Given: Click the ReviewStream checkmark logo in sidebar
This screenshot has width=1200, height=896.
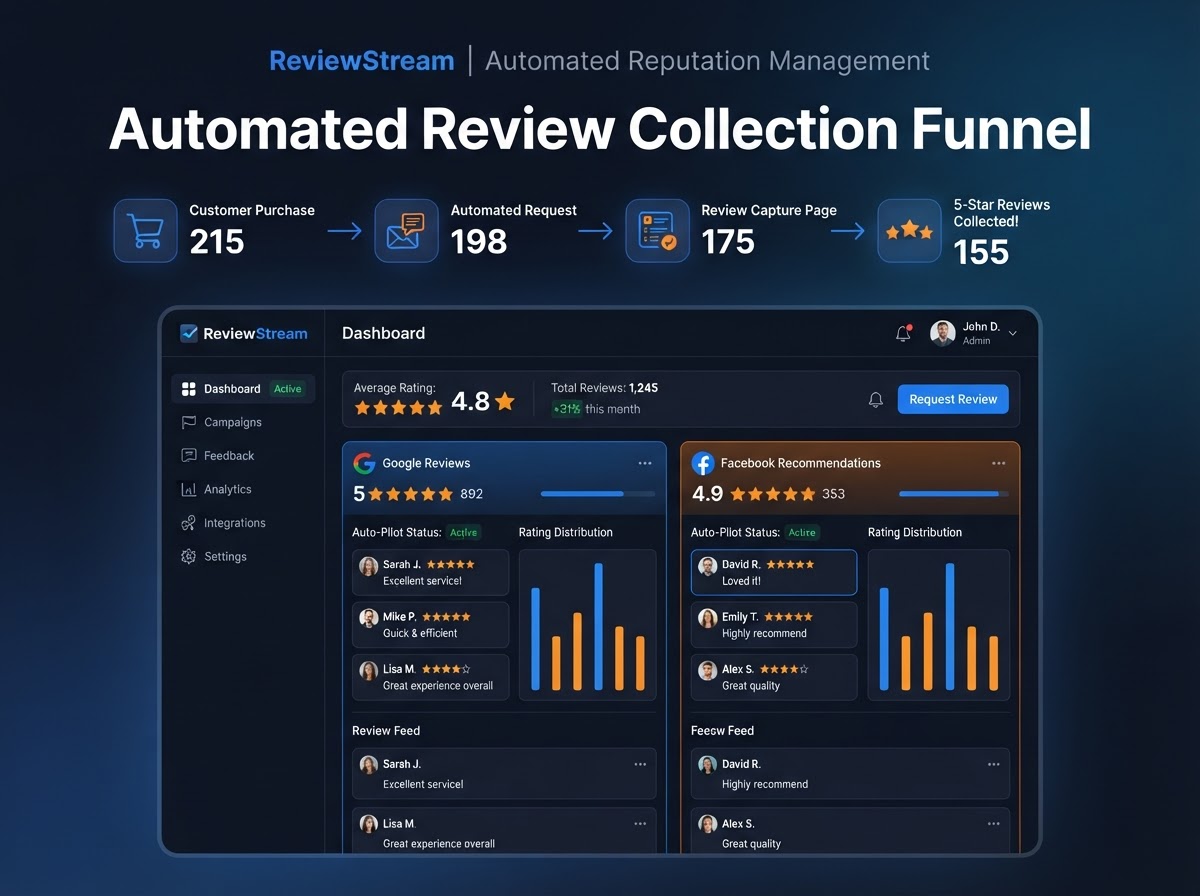Looking at the screenshot, I should click(189, 334).
